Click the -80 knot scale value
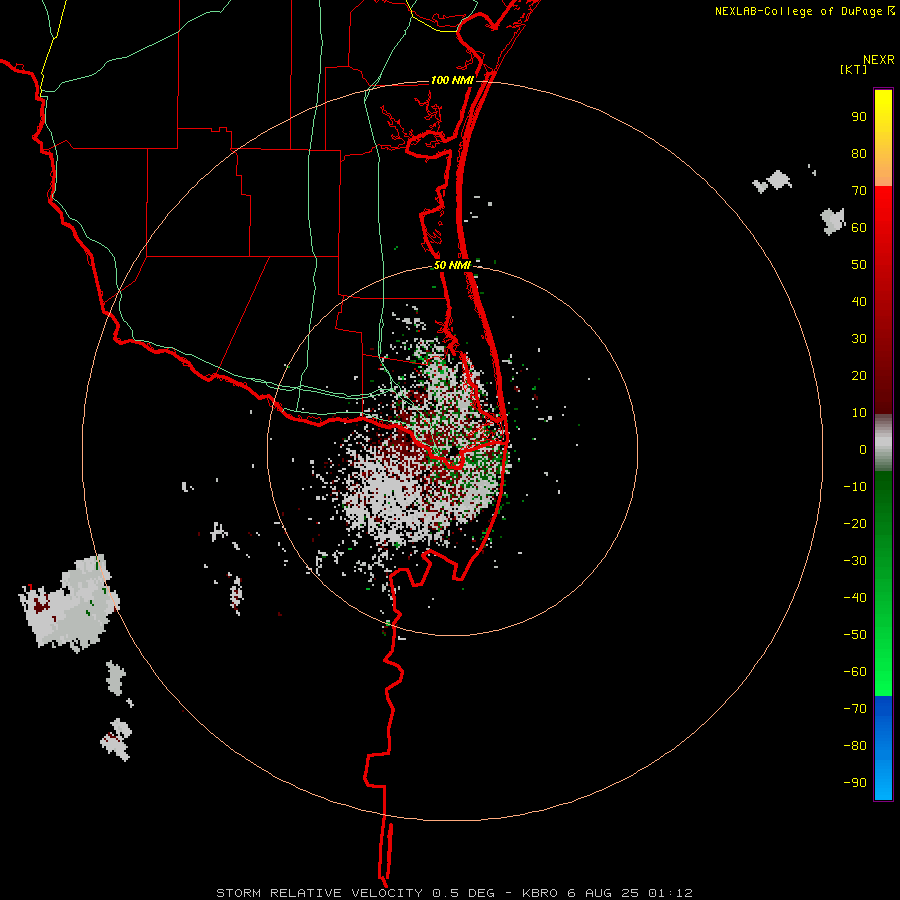 pos(855,746)
